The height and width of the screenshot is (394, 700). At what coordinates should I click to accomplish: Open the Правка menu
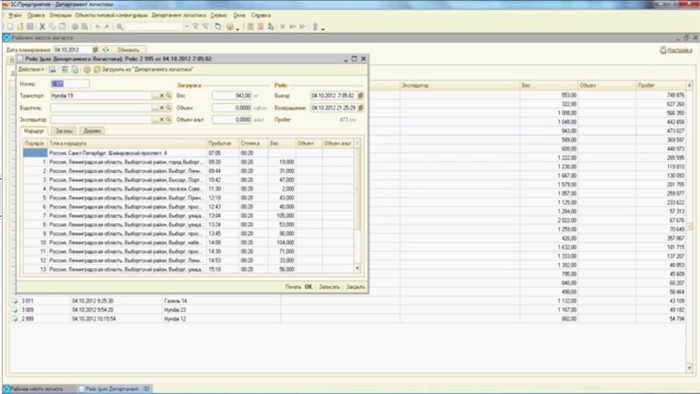(x=36, y=15)
